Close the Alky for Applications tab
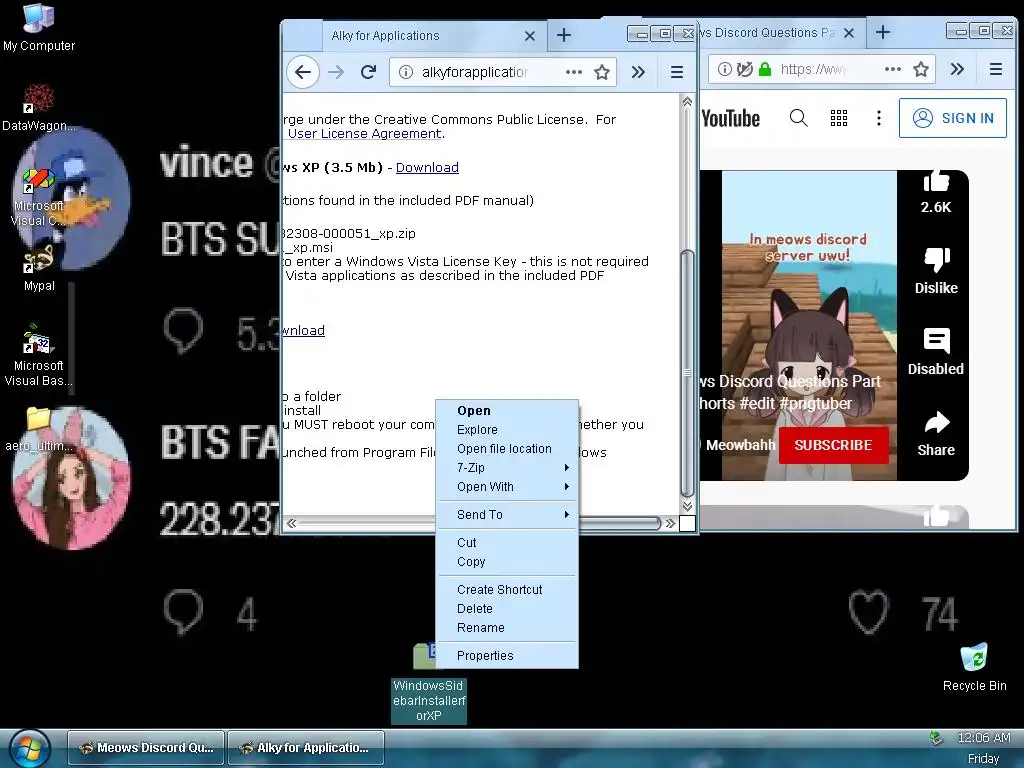The image size is (1024, 768). pyautogui.click(x=530, y=36)
